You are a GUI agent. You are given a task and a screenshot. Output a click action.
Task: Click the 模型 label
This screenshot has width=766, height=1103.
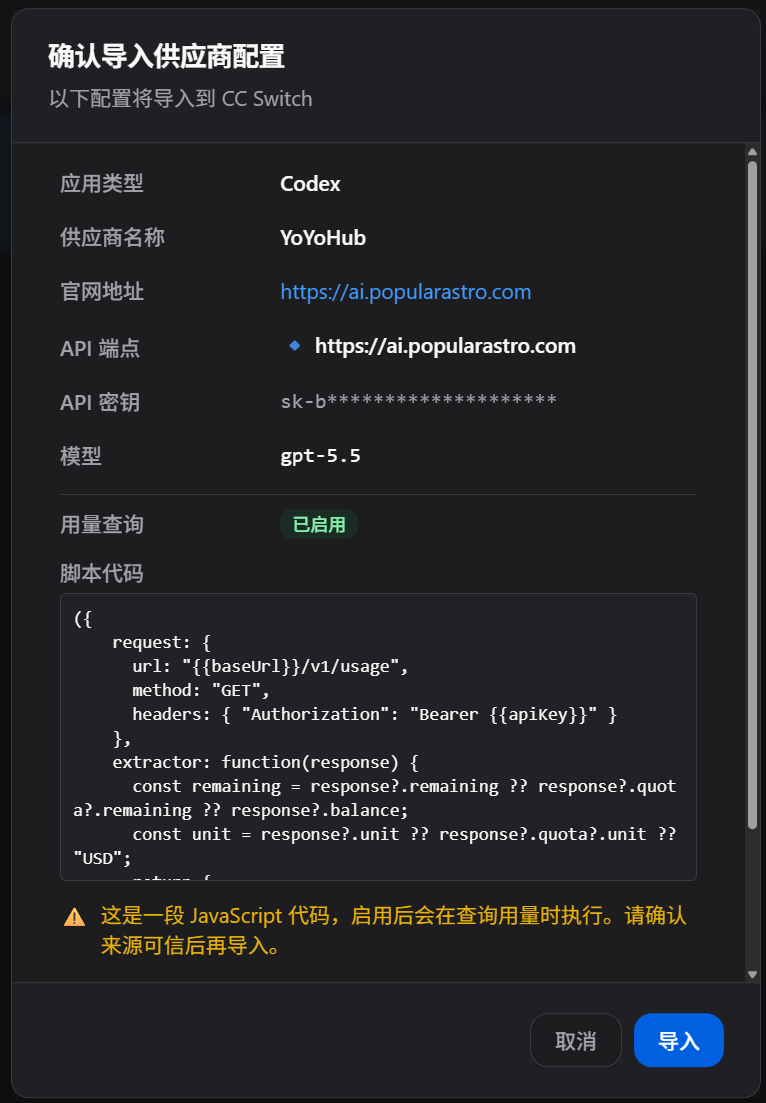81,457
